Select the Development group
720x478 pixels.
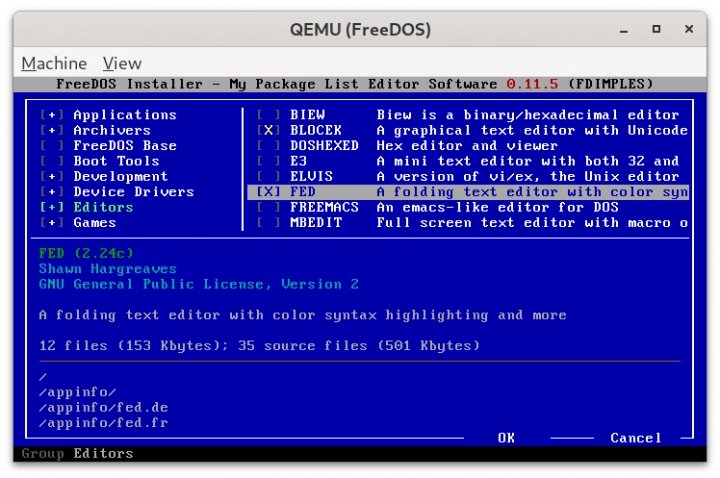121,176
